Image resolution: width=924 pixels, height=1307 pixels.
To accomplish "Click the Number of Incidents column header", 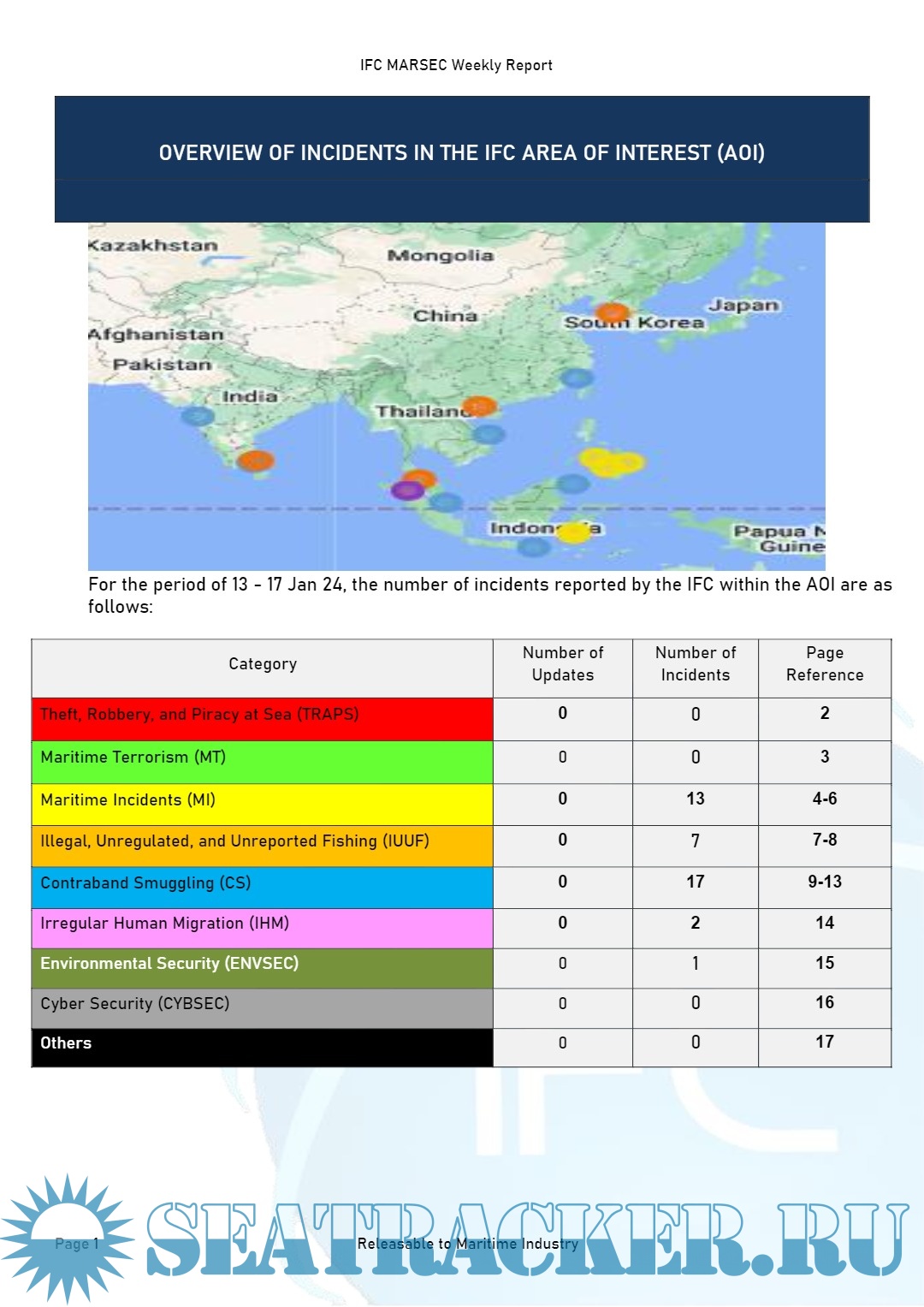I will click(x=695, y=664).
